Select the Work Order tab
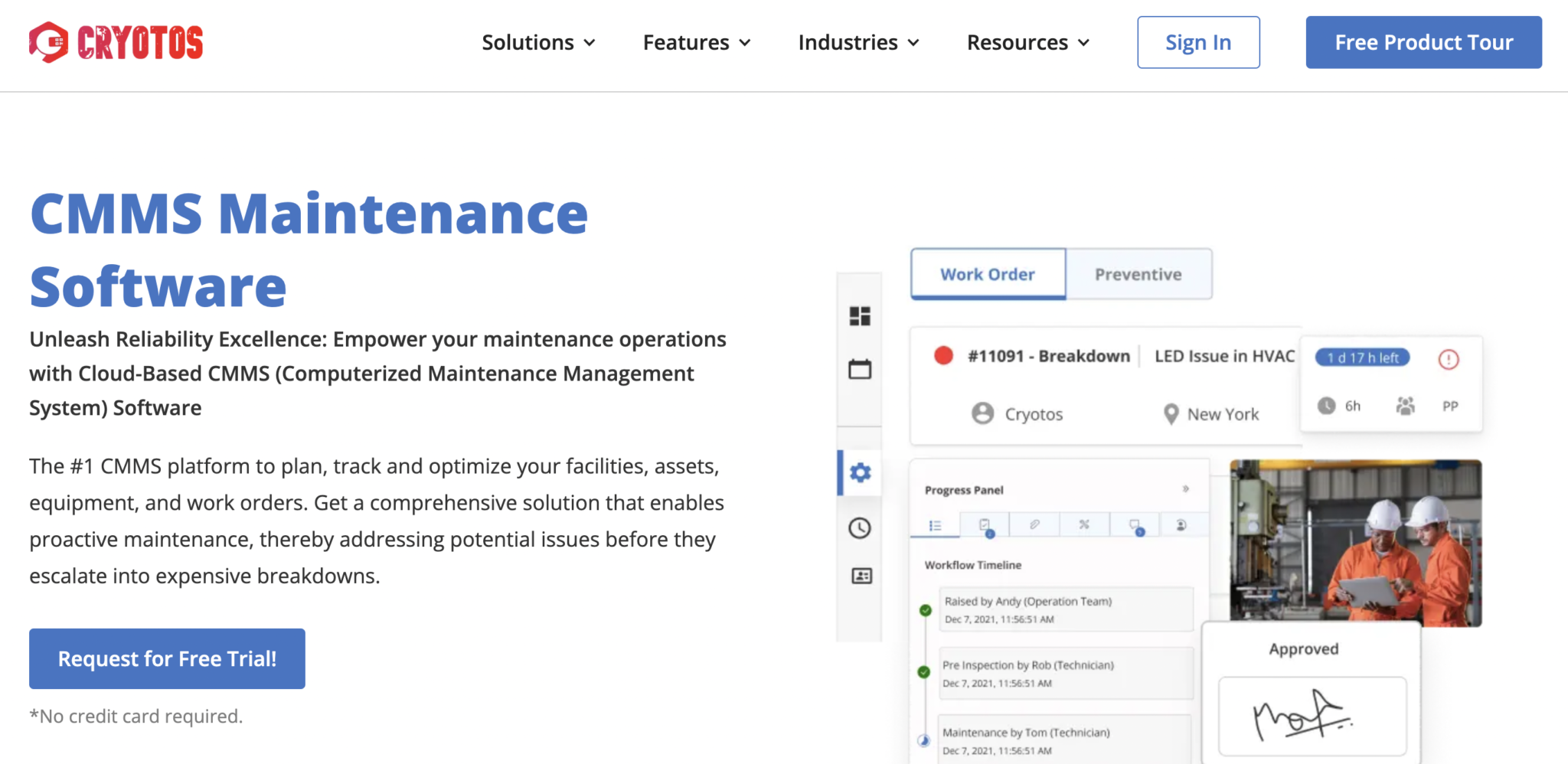Screen dimensions: 1568x764 click(x=988, y=274)
